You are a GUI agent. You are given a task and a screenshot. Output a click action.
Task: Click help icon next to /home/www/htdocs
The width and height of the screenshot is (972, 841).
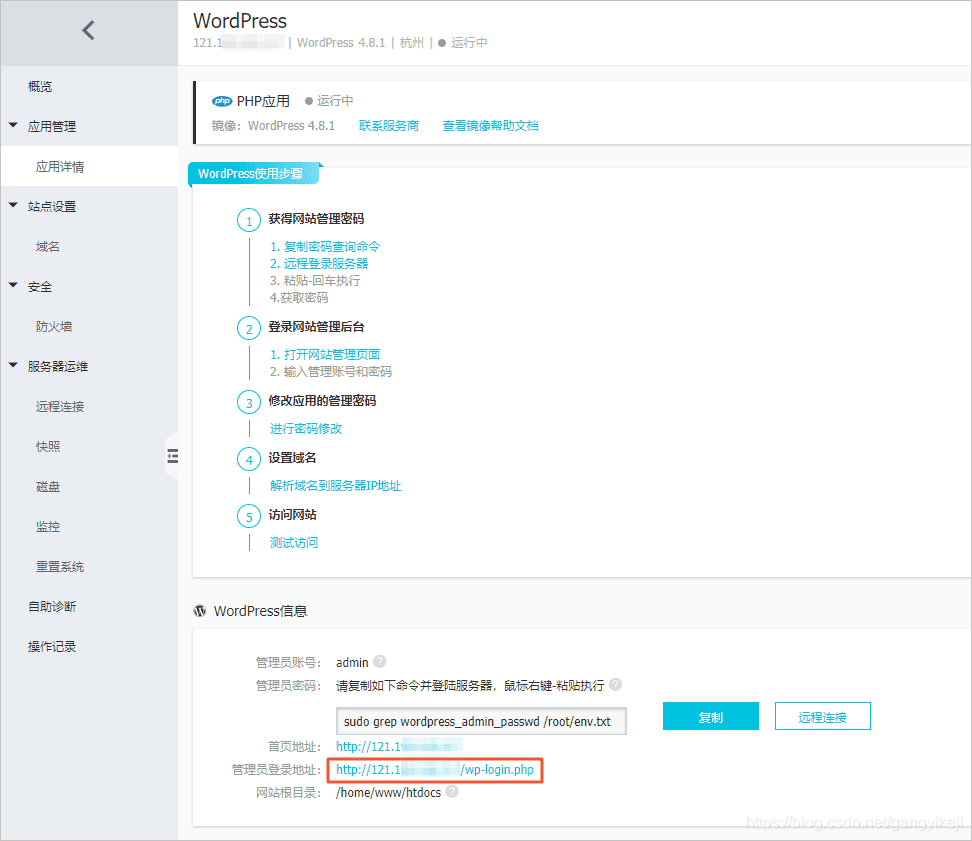point(452,791)
